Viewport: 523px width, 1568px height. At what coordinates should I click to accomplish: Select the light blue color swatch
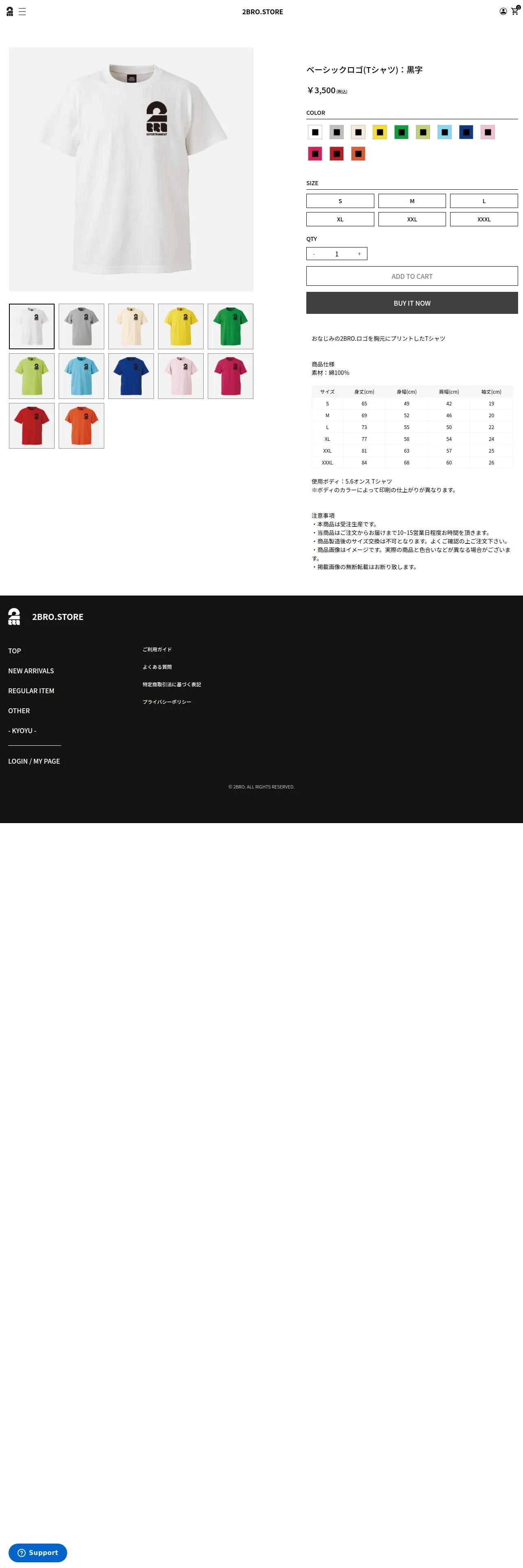[444, 132]
